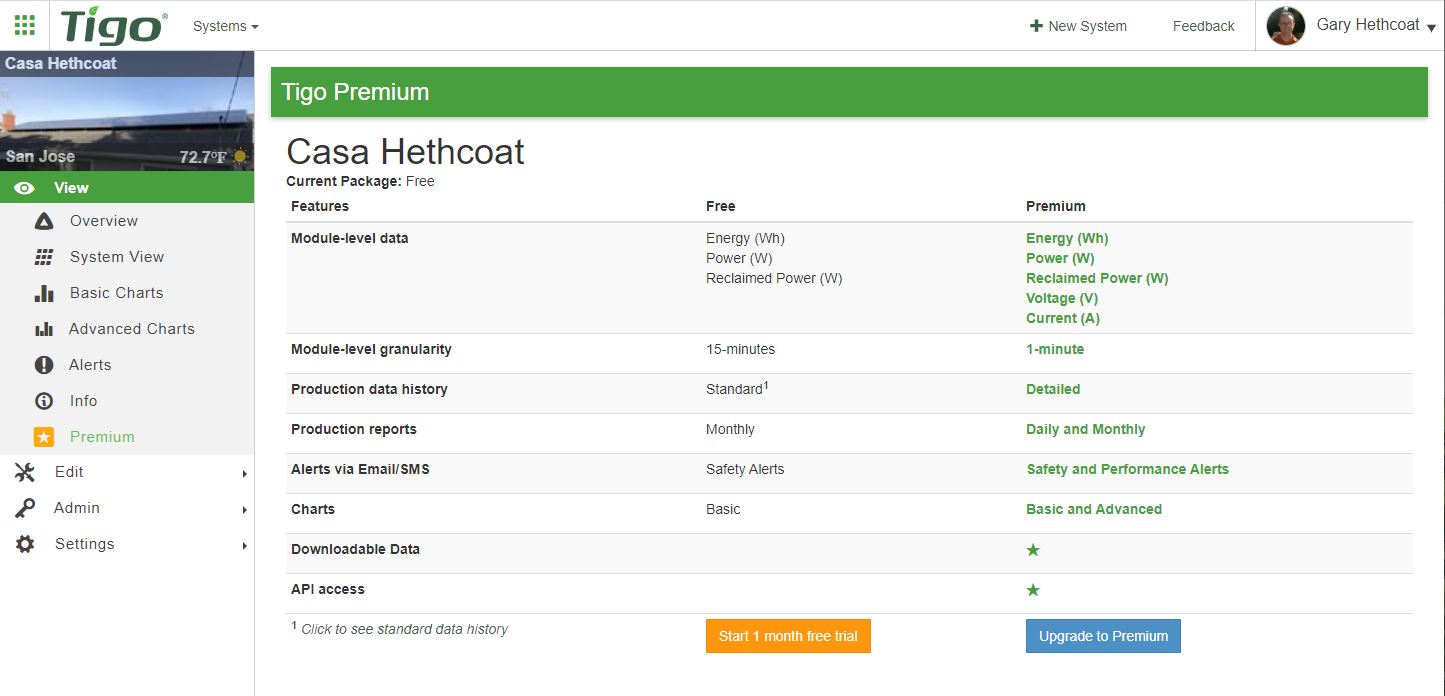This screenshot has height=696, width=1445.
Task: Click the 72.7°F temperature reading
Action: coord(203,157)
